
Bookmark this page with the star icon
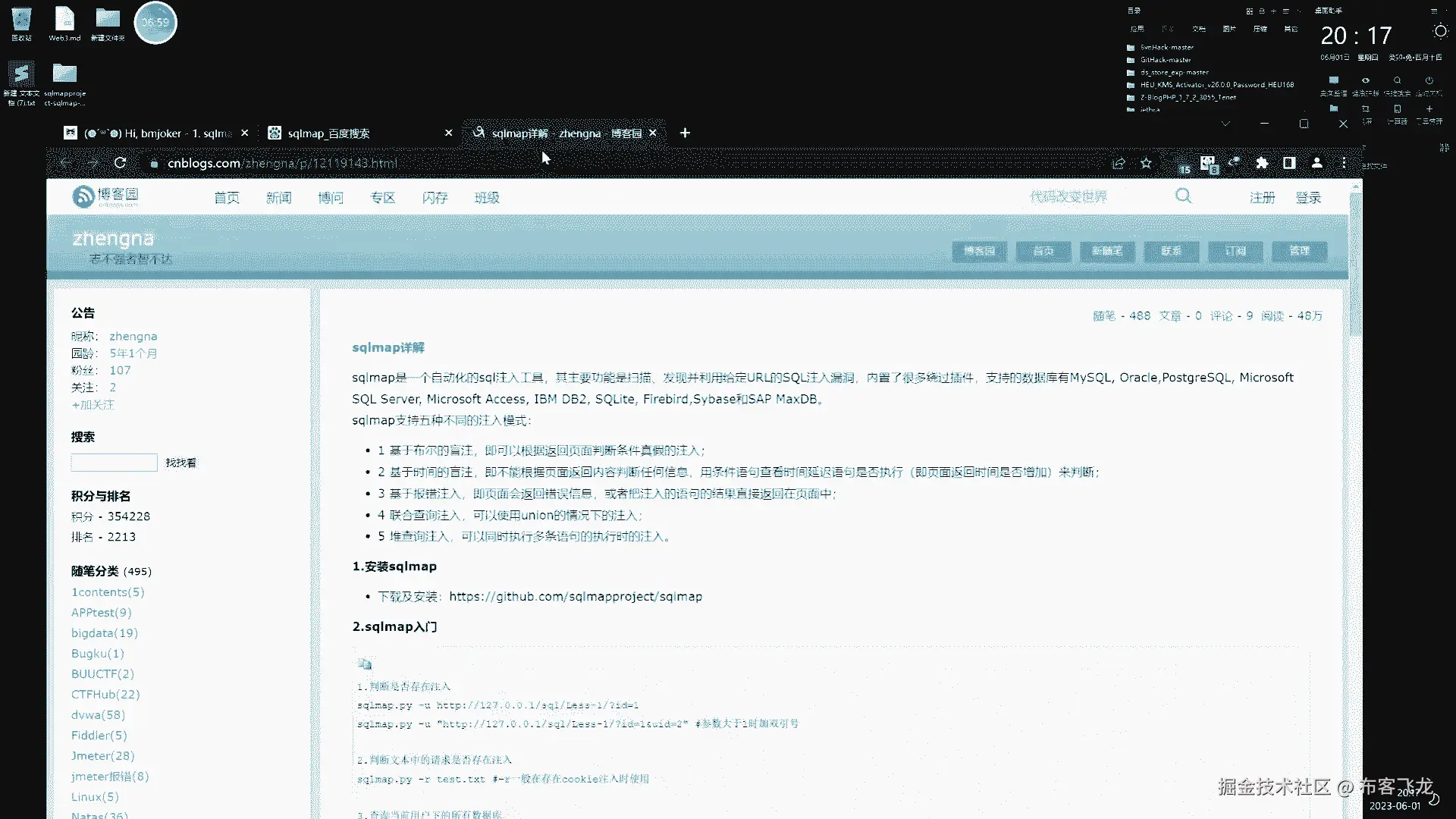[x=1146, y=163]
